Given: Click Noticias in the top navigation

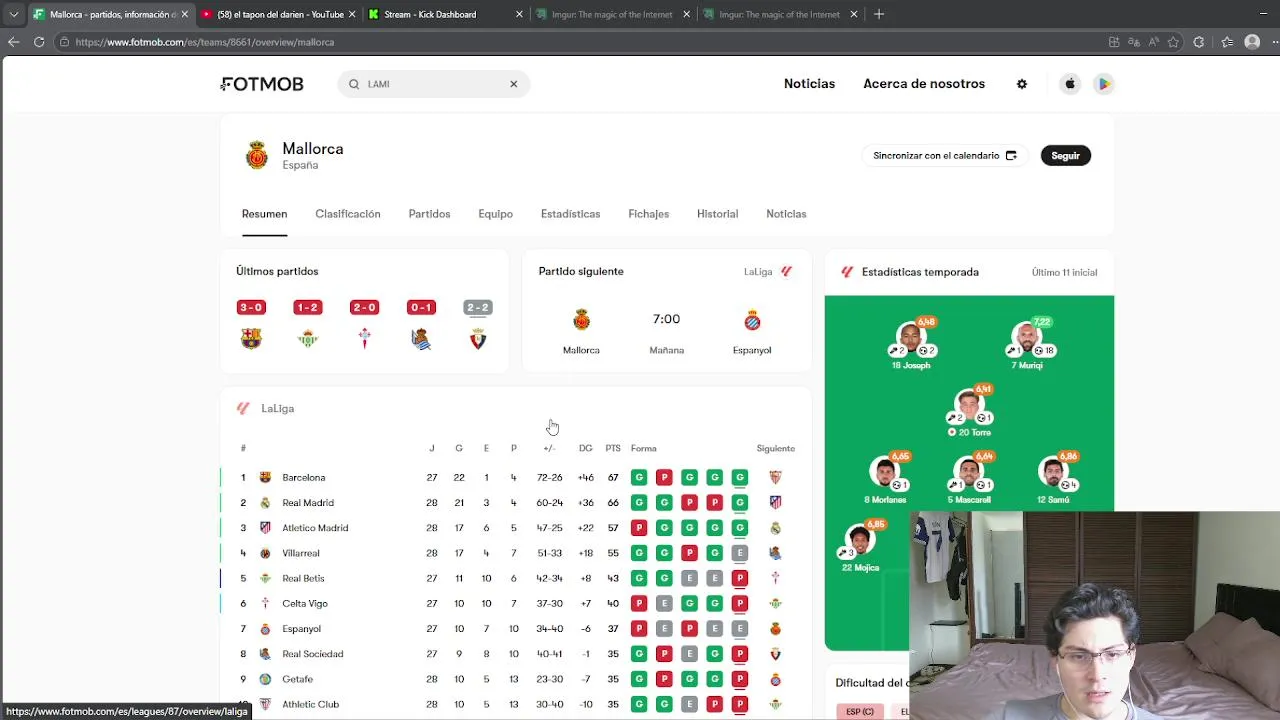Looking at the screenshot, I should pyautogui.click(x=809, y=84).
